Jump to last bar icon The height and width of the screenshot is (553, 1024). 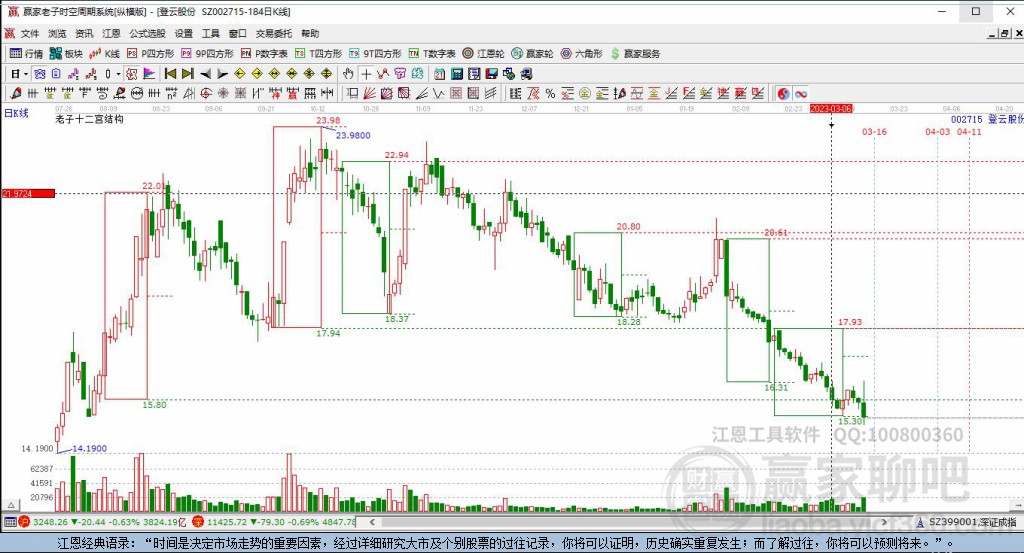[x=187, y=74]
